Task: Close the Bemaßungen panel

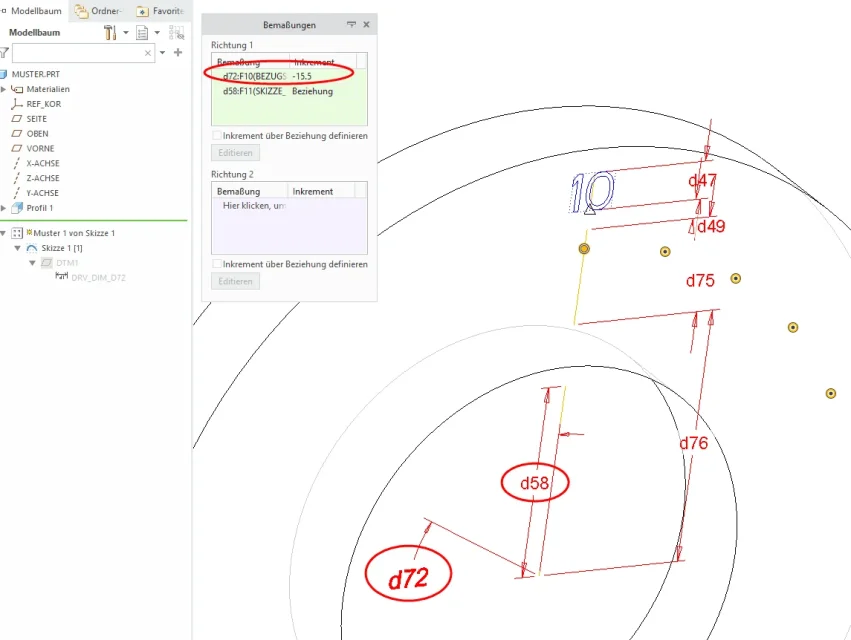Action: [366, 24]
